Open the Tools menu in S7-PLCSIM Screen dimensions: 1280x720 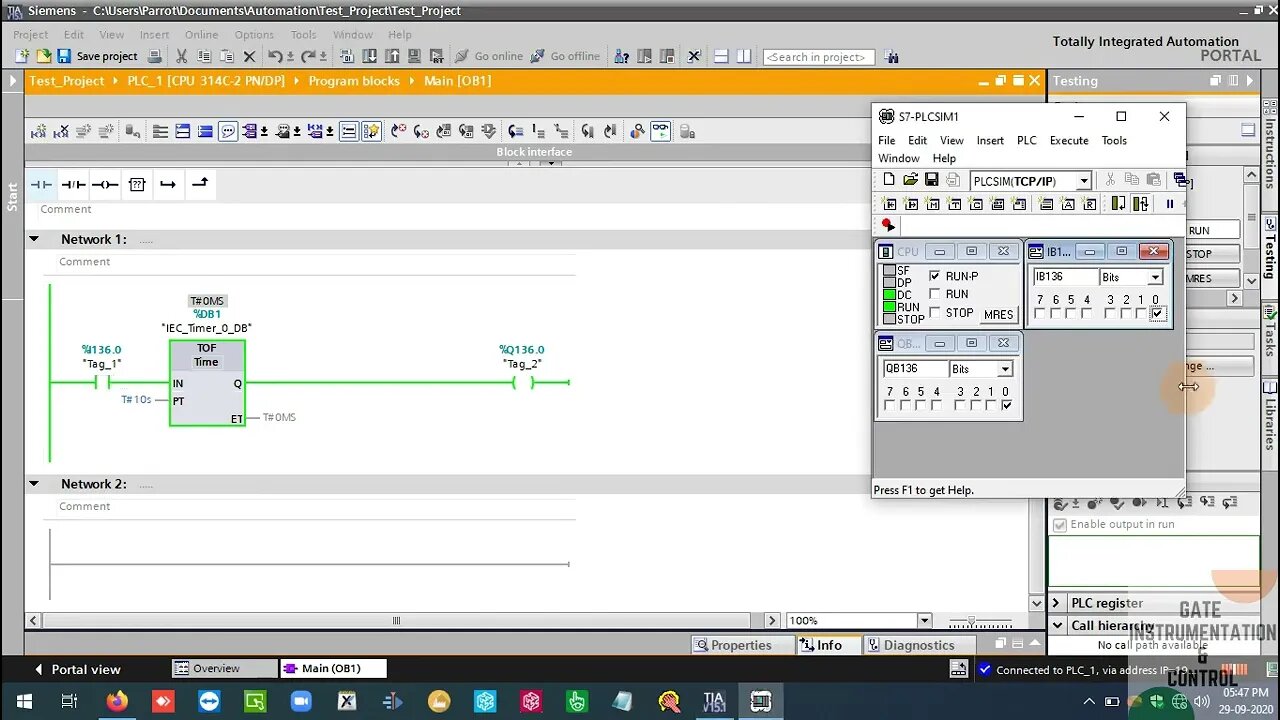pyautogui.click(x=1114, y=141)
